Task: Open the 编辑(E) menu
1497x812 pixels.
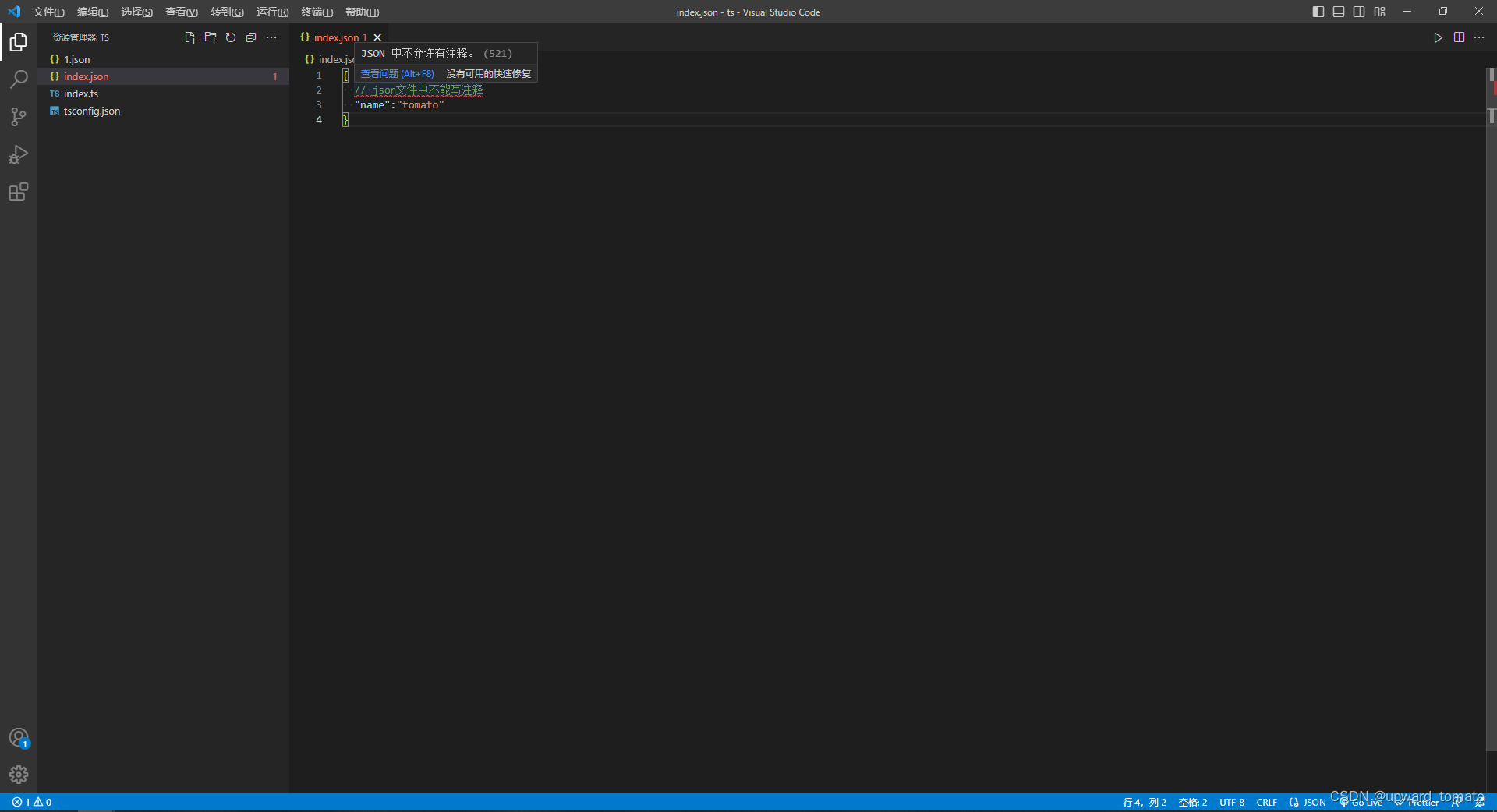Action: 93,12
